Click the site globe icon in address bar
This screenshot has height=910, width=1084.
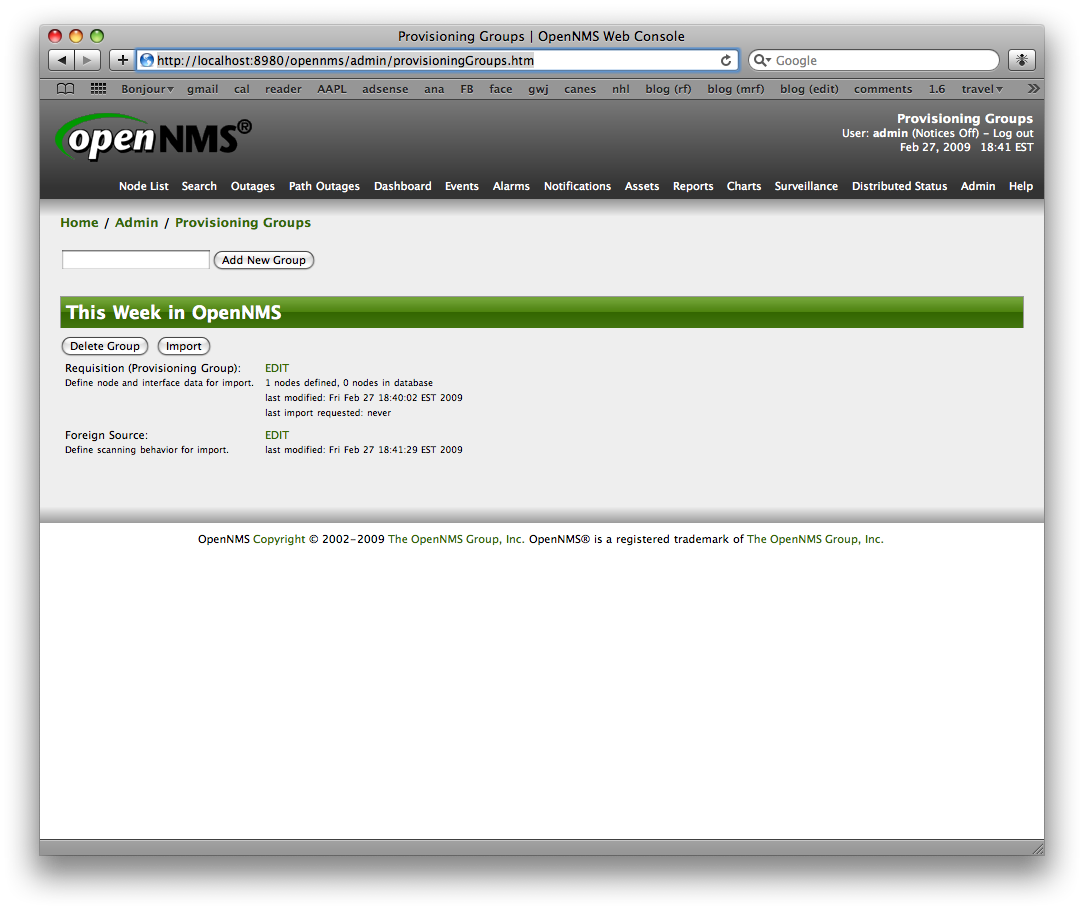coord(147,60)
